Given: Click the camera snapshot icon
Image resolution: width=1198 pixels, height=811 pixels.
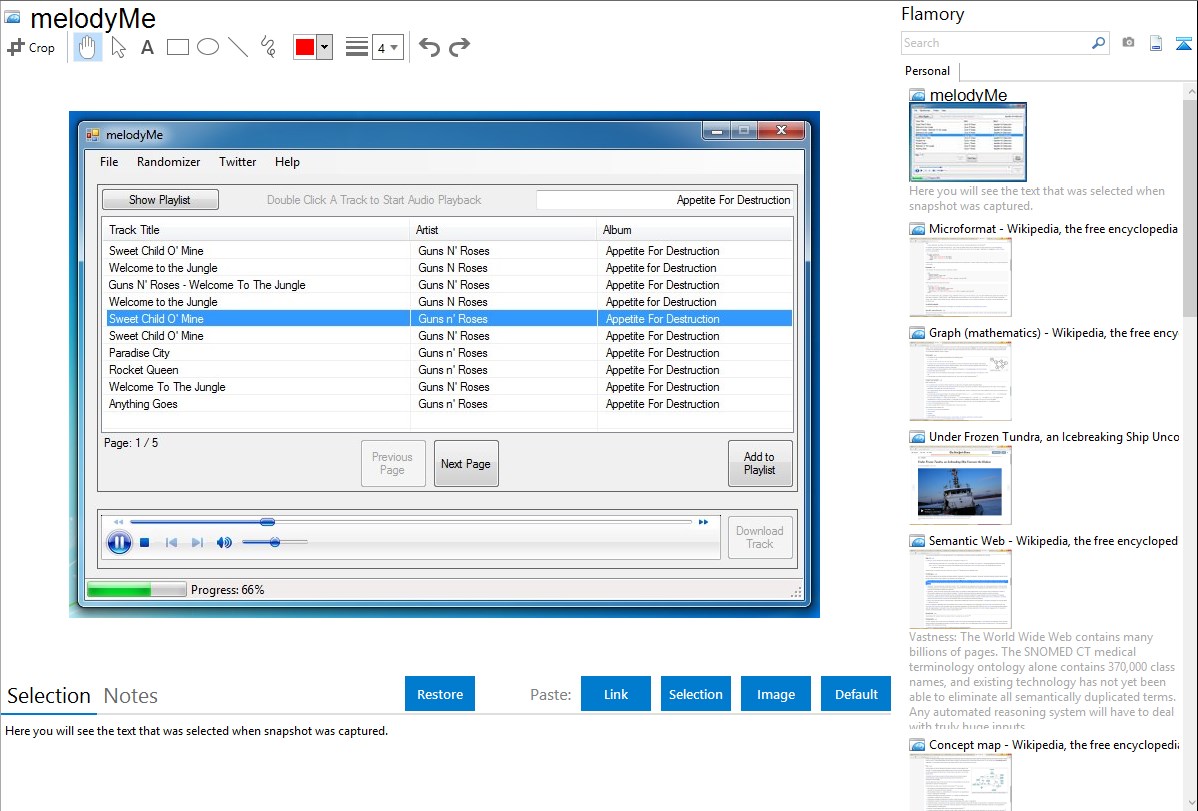Looking at the screenshot, I should coord(1128,43).
